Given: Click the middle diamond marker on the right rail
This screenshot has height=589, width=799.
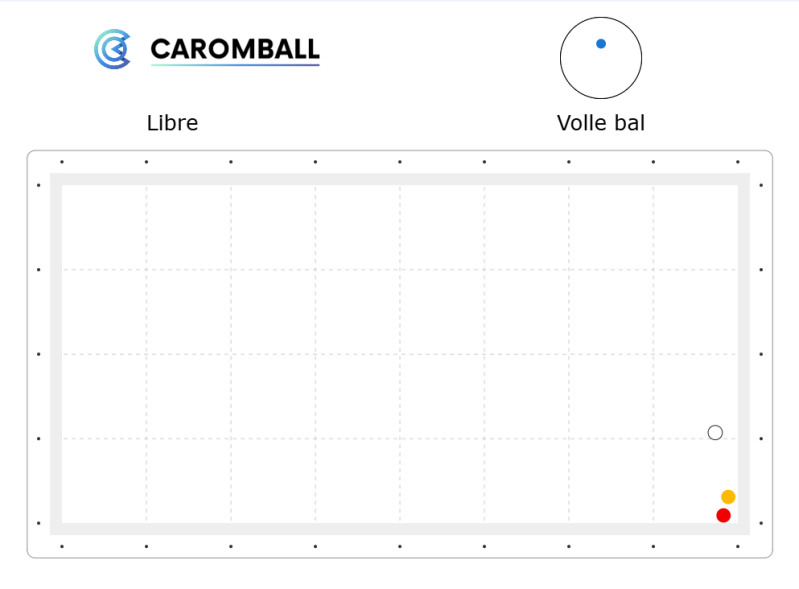Looking at the screenshot, I should (x=761, y=354).
